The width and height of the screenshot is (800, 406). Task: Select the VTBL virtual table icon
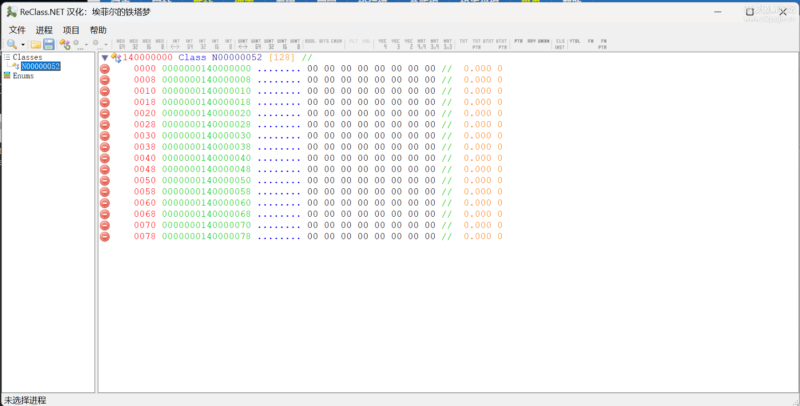[x=574, y=44]
